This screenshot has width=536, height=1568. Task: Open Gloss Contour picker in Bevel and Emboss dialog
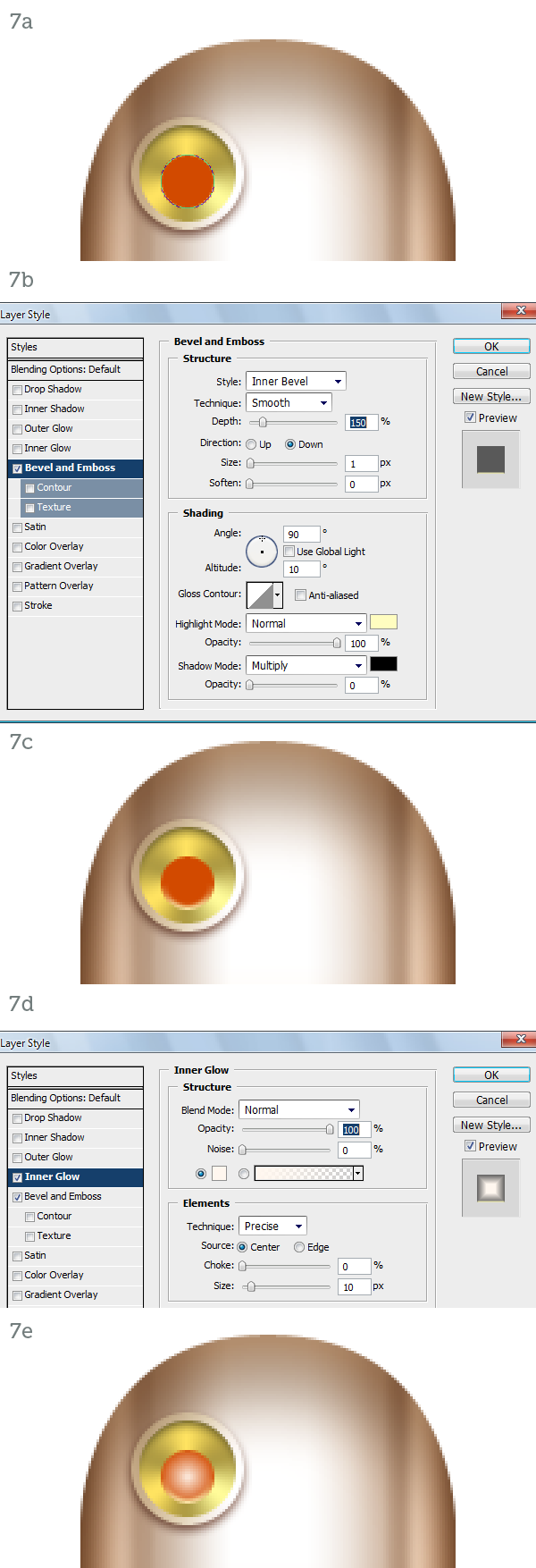[x=260, y=594]
